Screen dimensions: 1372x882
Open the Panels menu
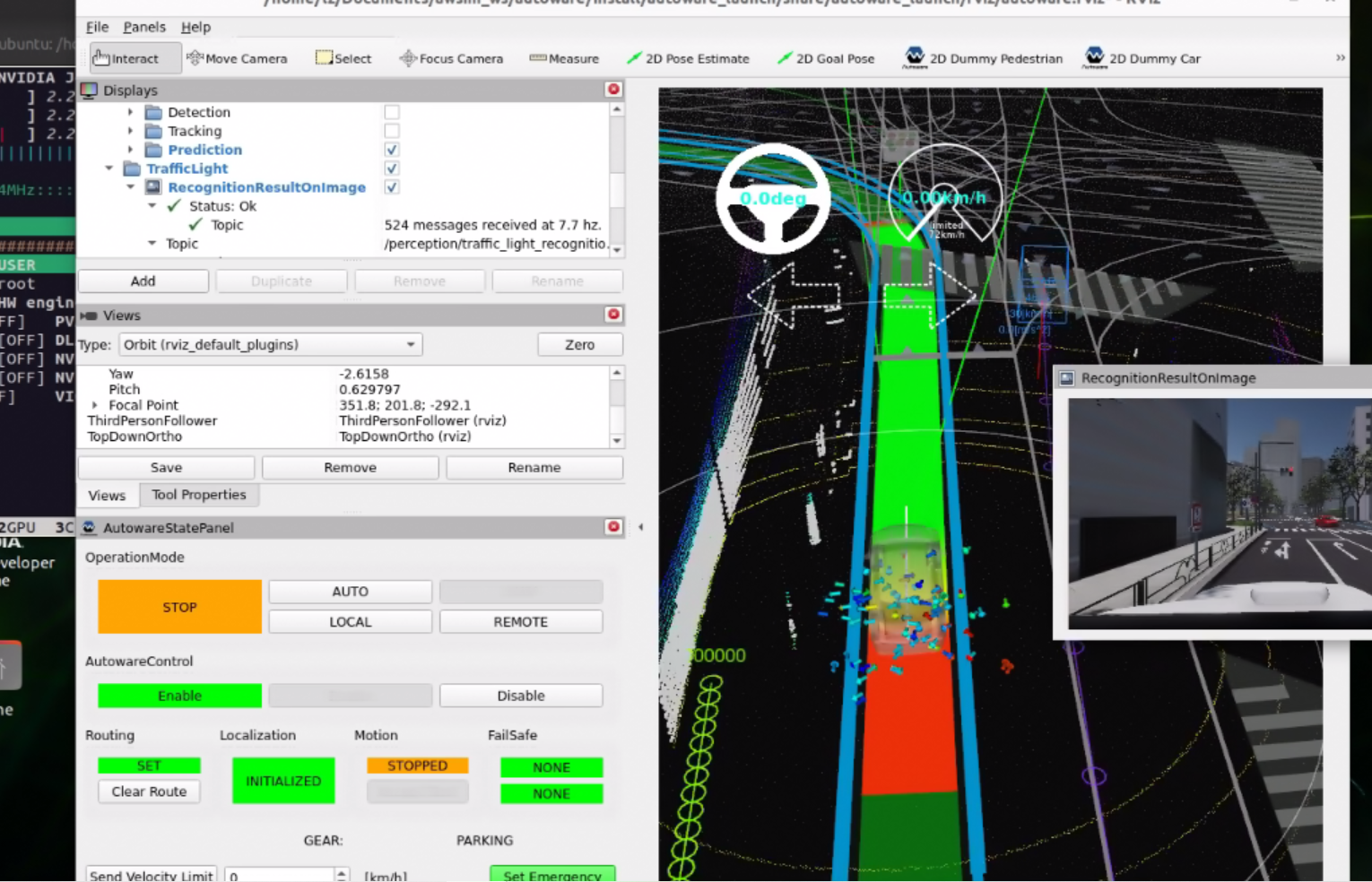(x=144, y=27)
